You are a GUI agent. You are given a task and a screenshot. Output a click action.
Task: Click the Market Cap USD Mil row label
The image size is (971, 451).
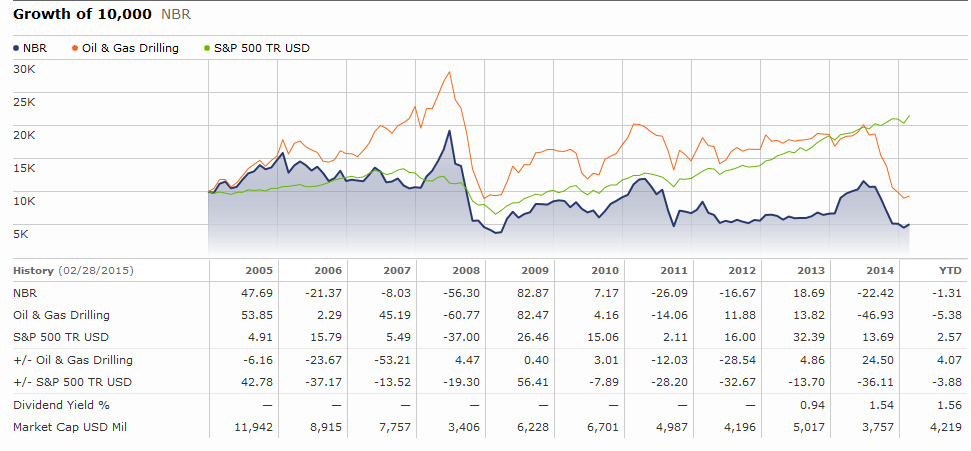[x=71, y=427]
